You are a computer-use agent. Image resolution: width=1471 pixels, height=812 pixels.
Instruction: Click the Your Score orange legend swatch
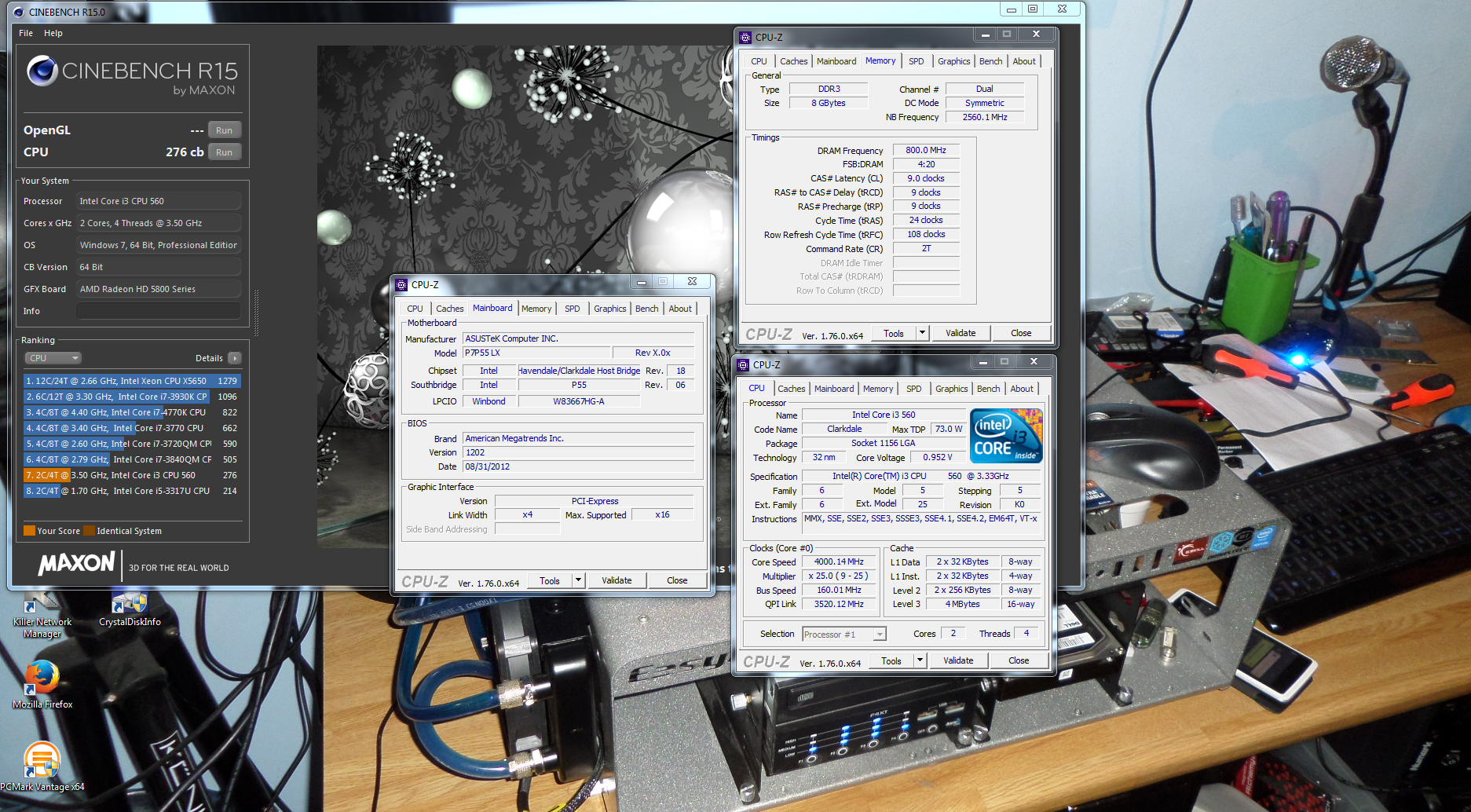(30, 531)
